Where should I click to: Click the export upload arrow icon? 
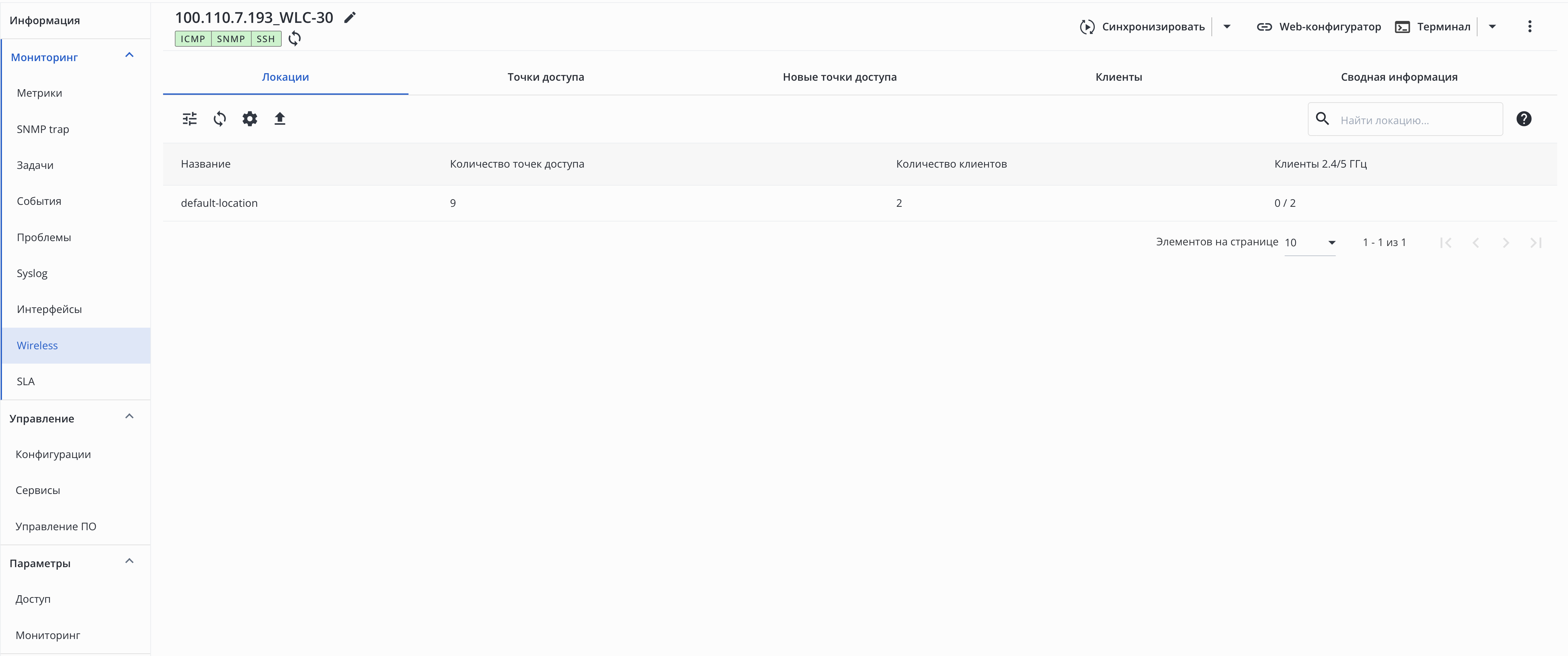[280, 119]
